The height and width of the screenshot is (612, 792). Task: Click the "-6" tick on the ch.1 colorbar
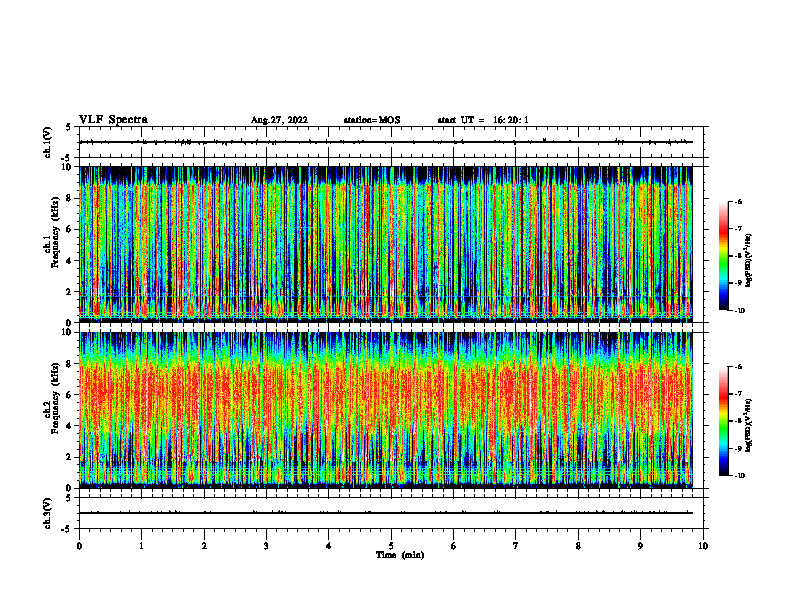pos(738,201)
